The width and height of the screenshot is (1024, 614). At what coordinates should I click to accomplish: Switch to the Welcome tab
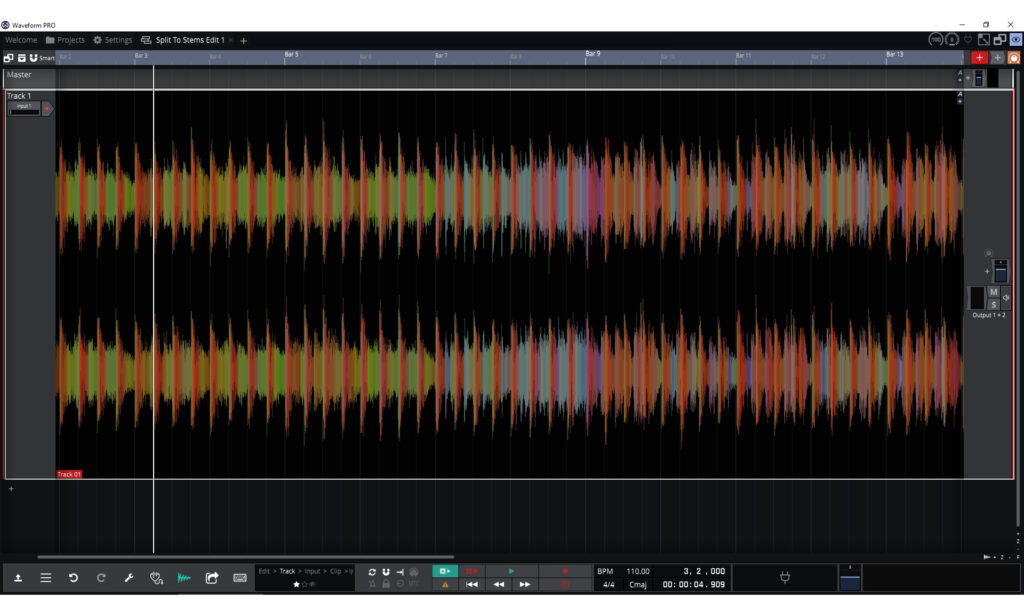coord(21,40)
